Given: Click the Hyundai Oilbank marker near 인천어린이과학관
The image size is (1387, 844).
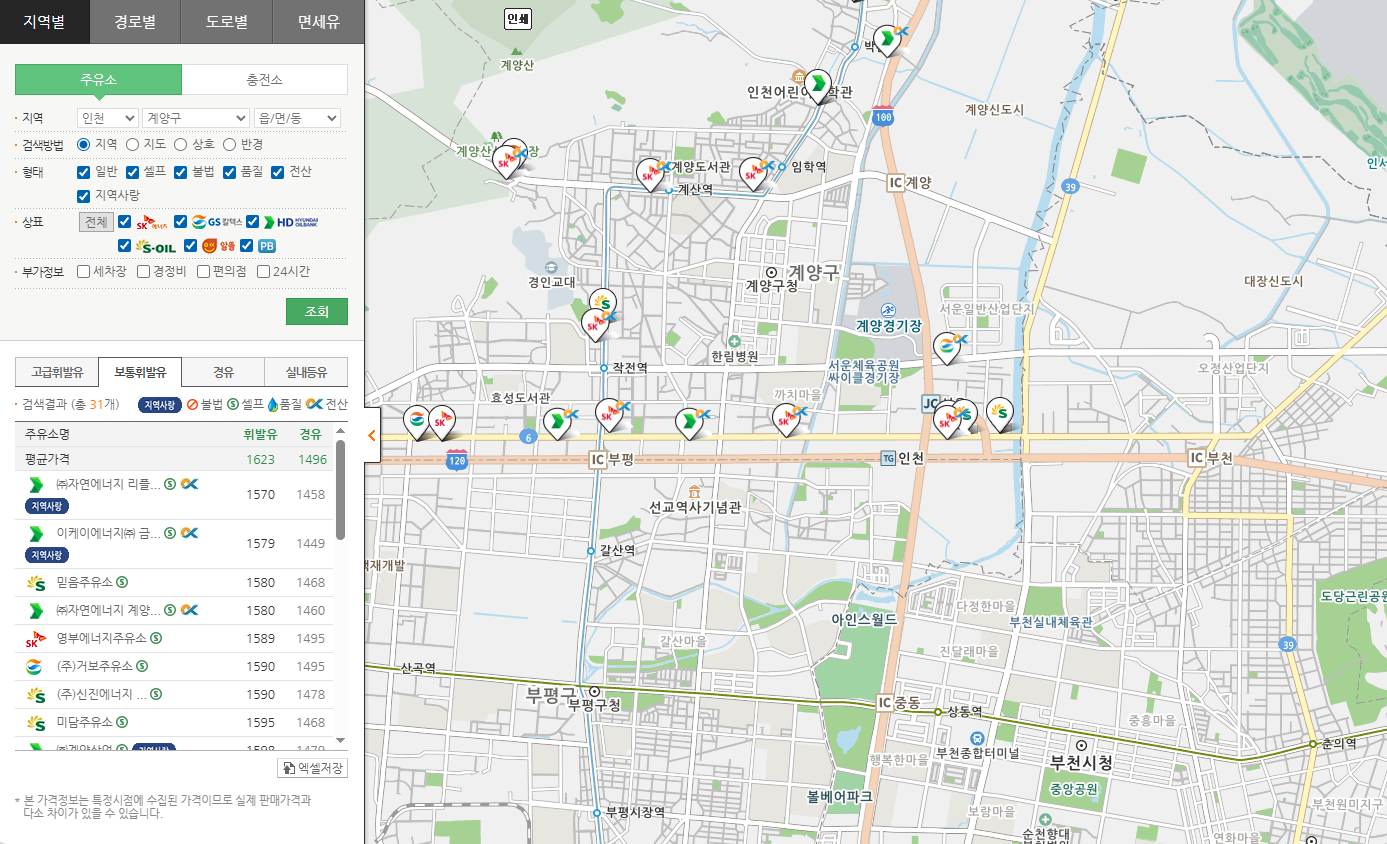Looking at the screenshot, I should (x=819, y=84).
